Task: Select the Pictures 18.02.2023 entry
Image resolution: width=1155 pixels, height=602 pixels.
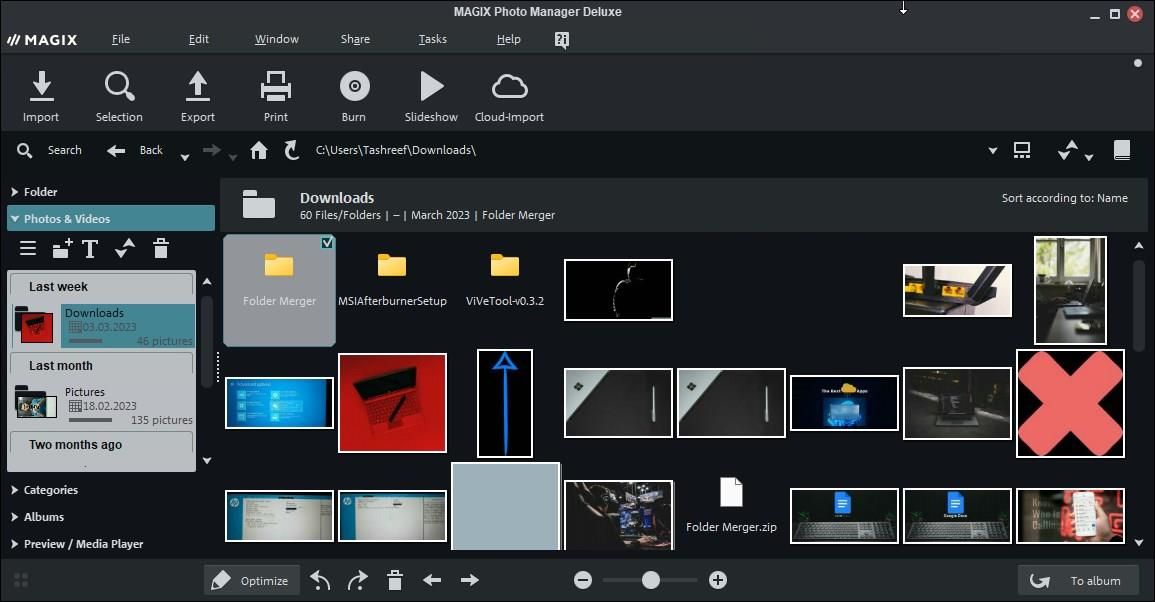Action: click(103, 405)
